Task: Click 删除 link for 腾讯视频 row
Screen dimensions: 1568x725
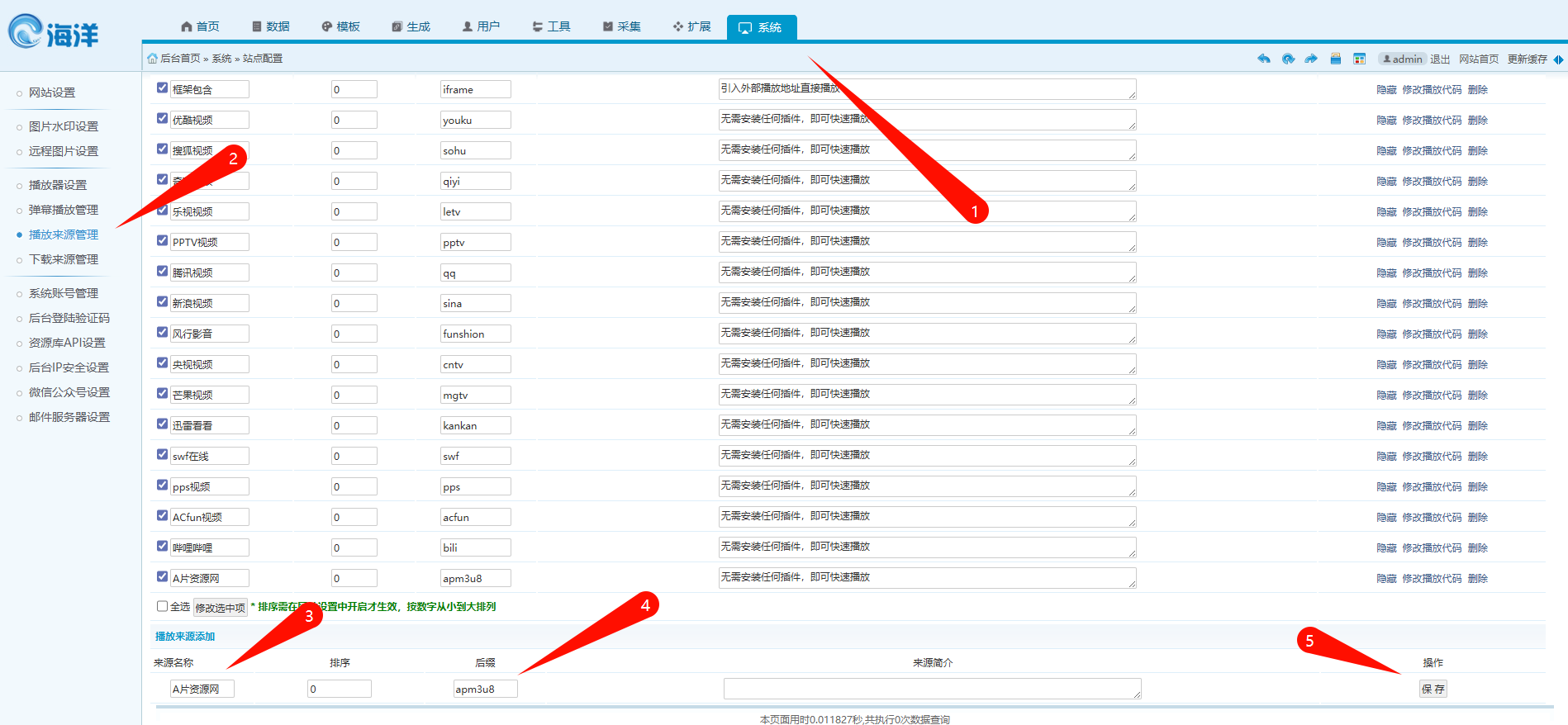Action: click(1478, 272)
